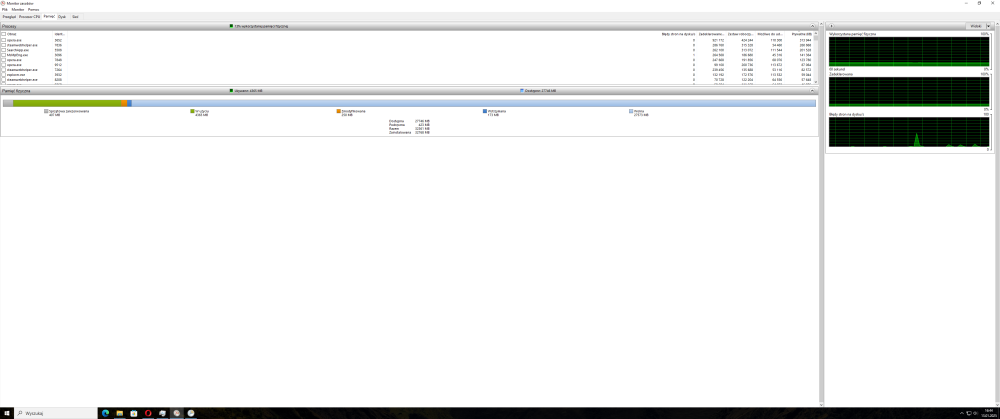Hide the graphs pane with round arrow
Image resolution: width=1000 pixels, height=419 pixels.
[831, 26]
